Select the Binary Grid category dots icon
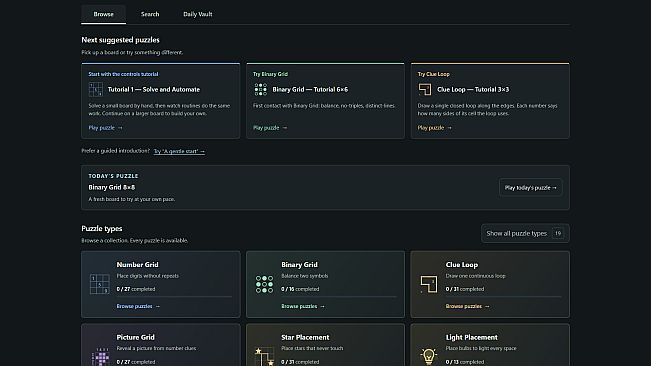 point(264,284)
